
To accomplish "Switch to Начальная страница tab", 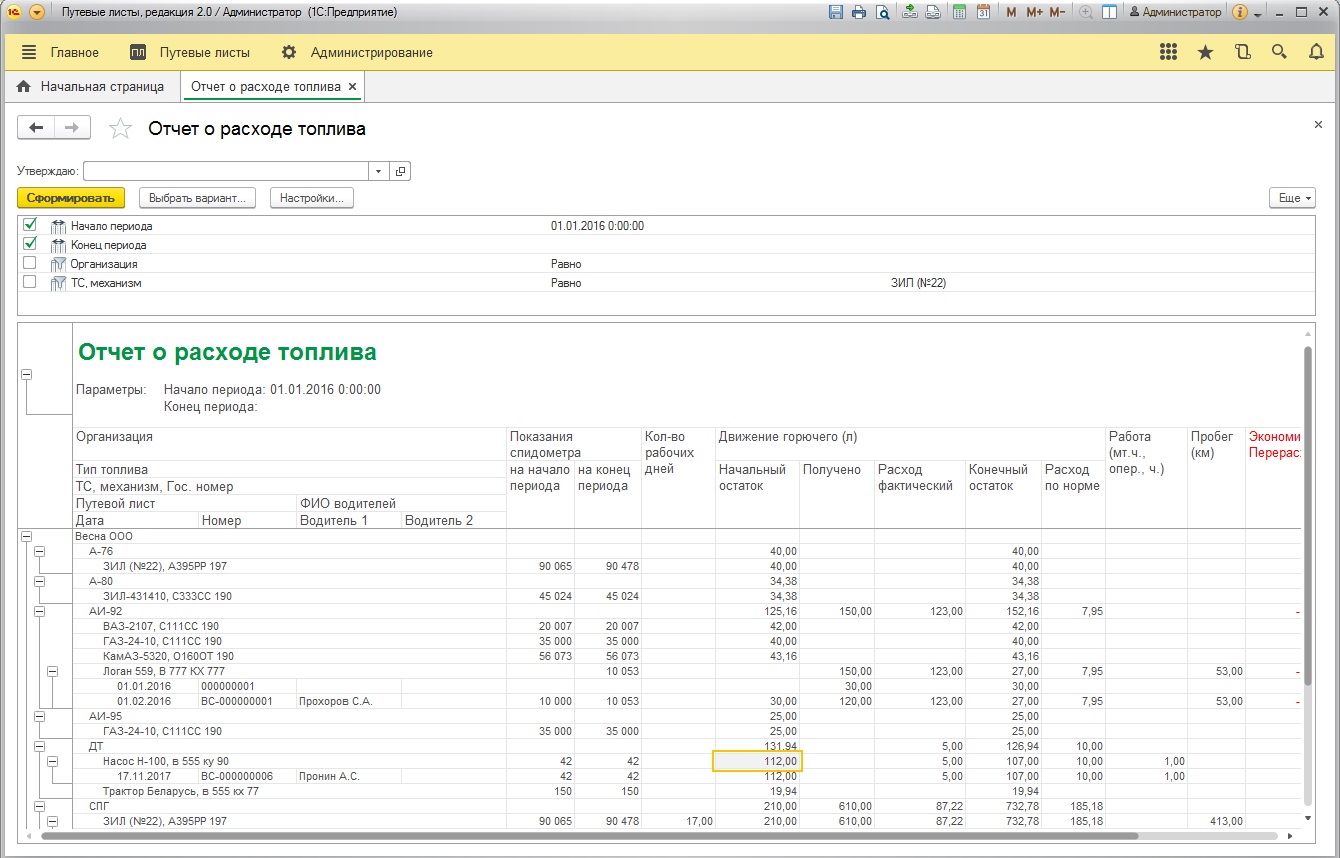I will click(x=91, y=87).
